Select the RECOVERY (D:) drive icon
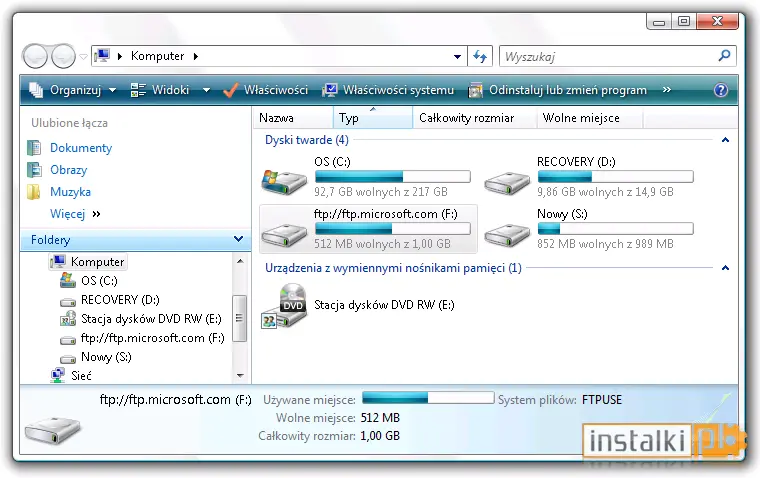Screen dimensions: 760x478 (507, 183)
